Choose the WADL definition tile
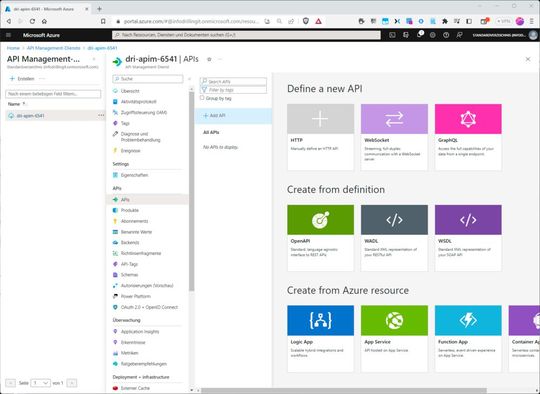 pos(394,238)
